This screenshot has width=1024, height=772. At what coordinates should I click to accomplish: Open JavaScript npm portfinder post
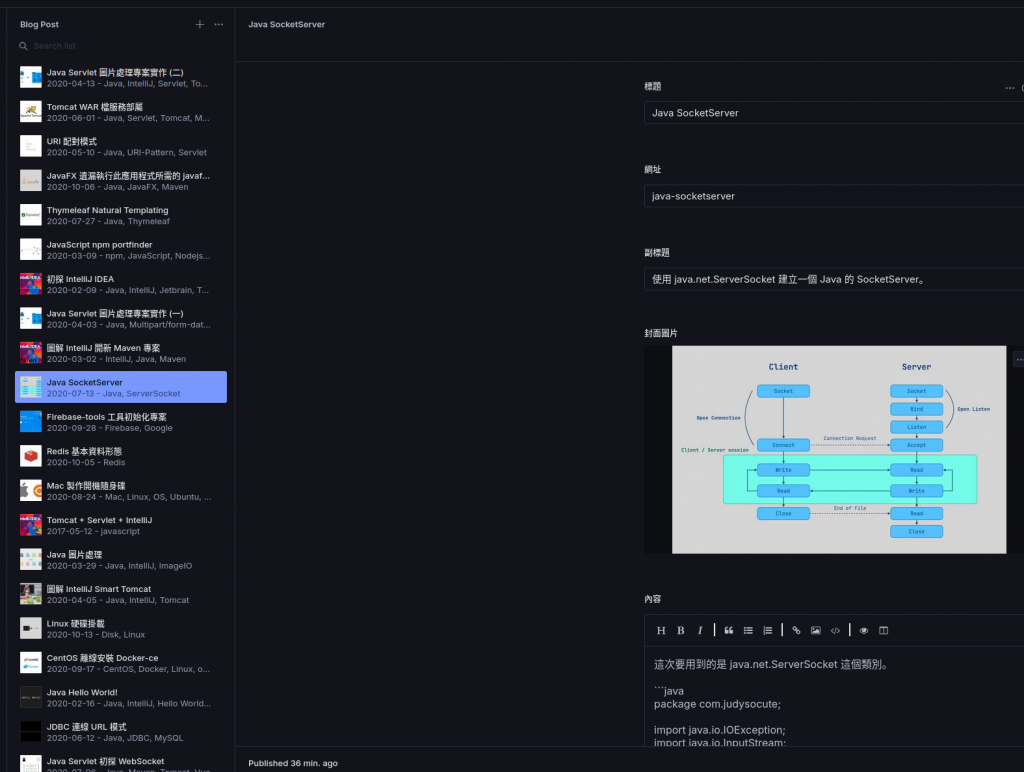(121, 249)
